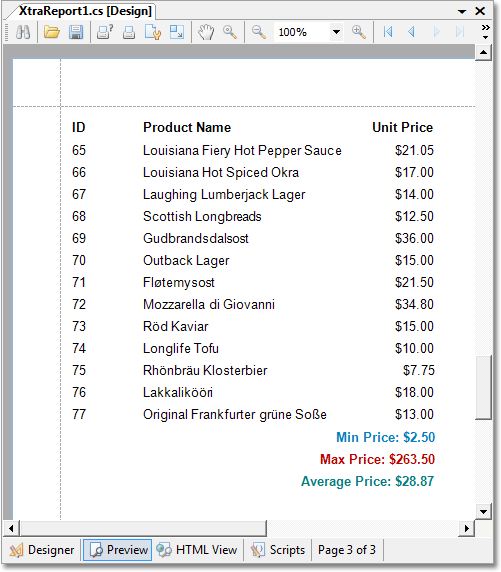Open the Scripts tab
This screenshot has height=572, width=501.
[x=278, y=550]
